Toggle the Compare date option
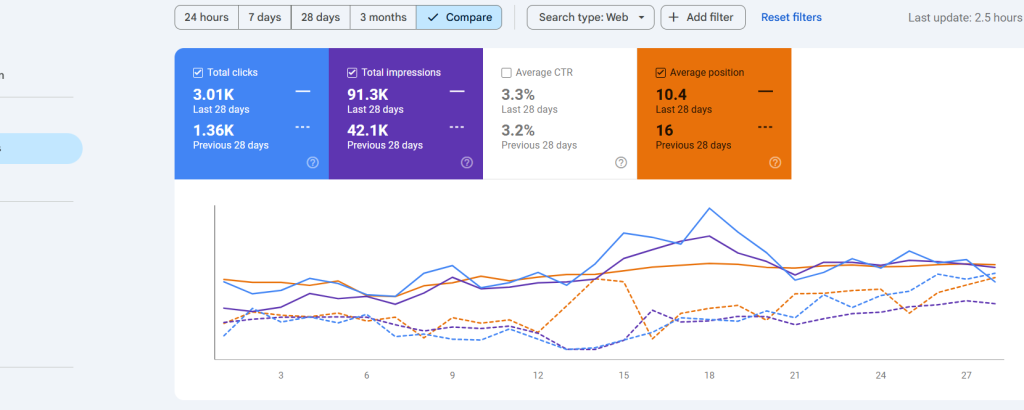1024x410 pixels. click(459, 17)
